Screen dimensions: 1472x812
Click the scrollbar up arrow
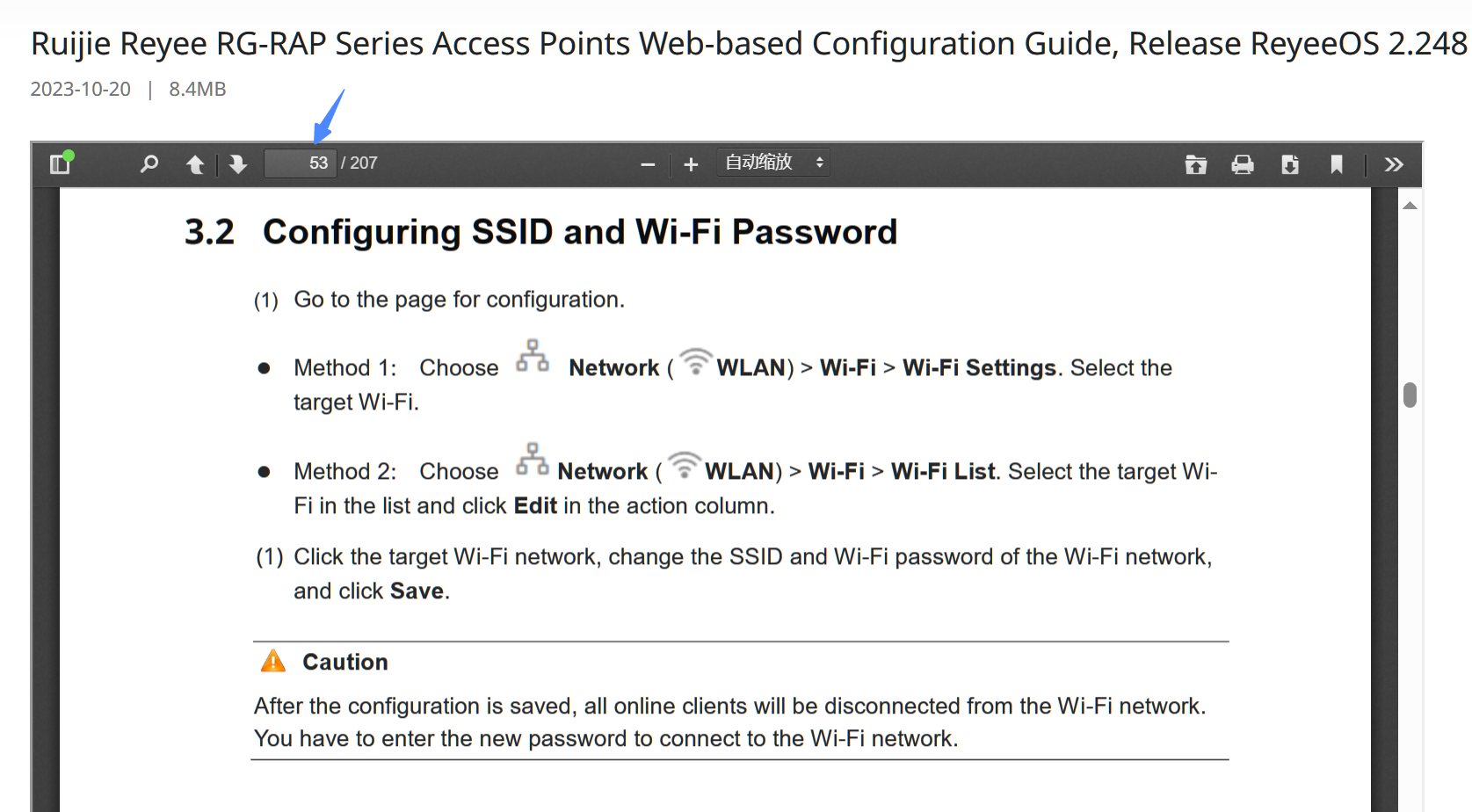(1410, 206)
